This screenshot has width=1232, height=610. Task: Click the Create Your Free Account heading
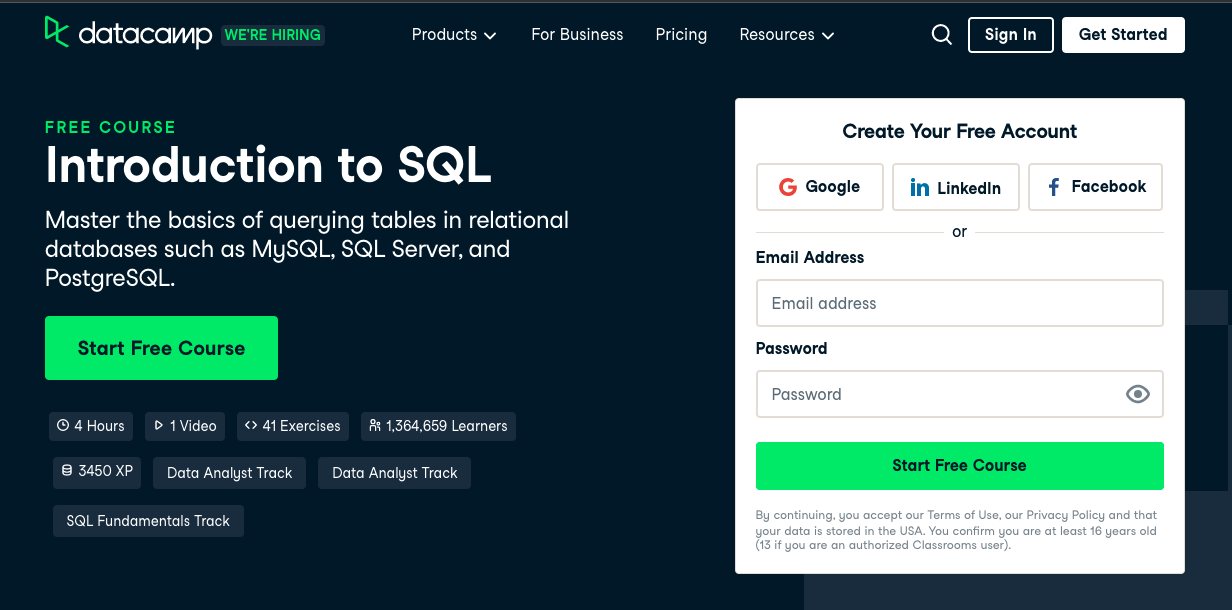tap(960, 131)
